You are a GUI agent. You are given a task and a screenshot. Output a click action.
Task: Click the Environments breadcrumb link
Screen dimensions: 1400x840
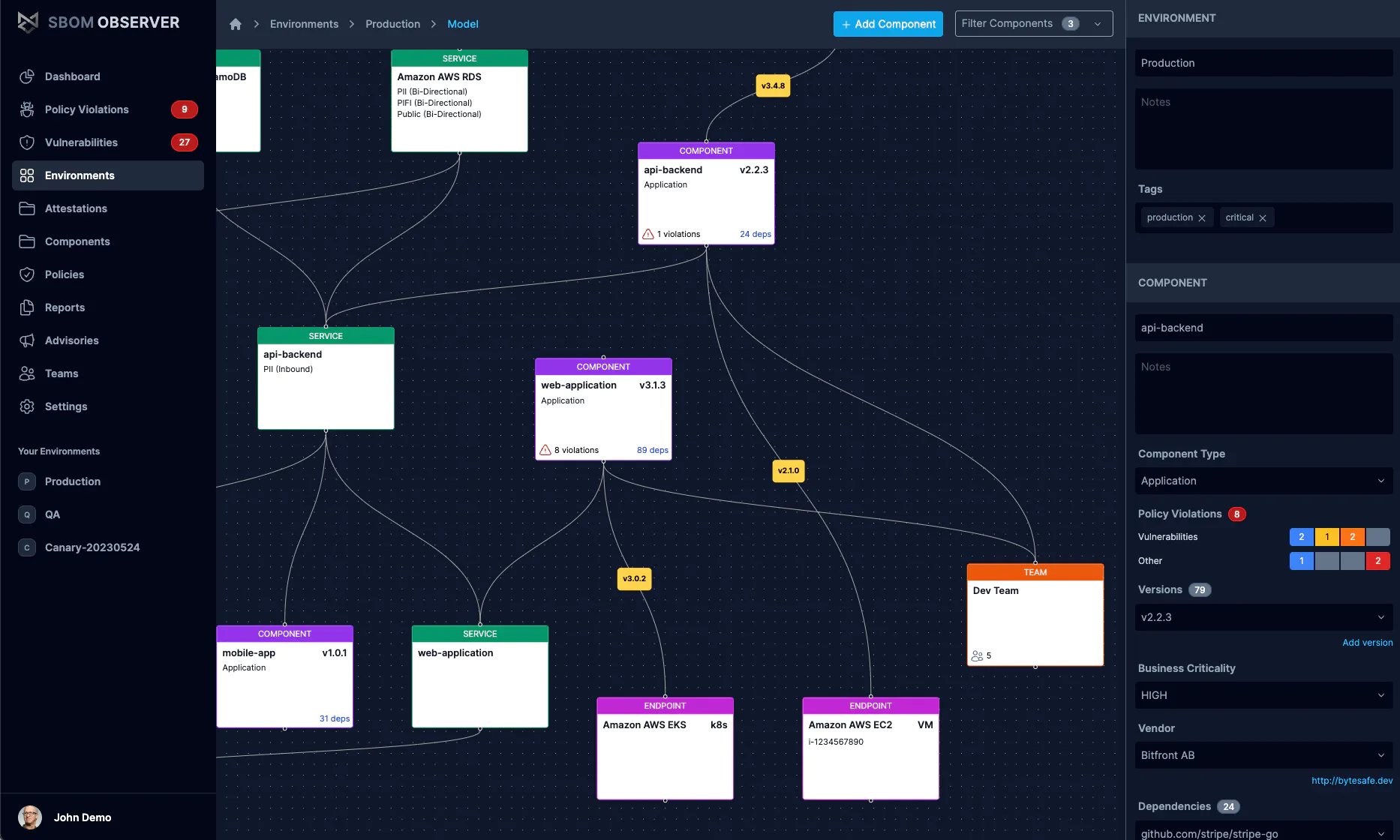tap(304, 24)
